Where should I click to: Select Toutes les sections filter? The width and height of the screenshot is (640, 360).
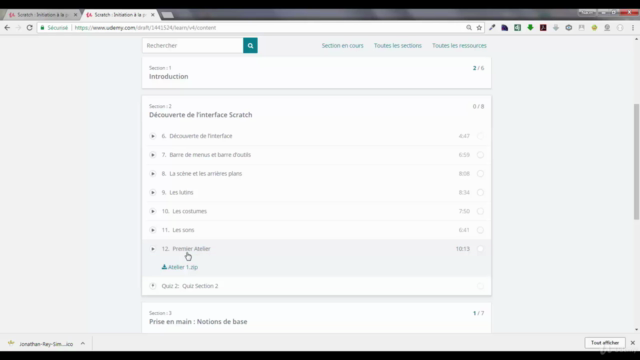(x=398, y=45)
